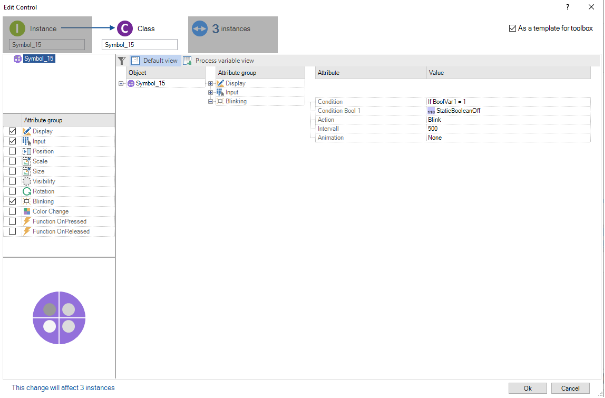Click the Rotation icon in checkbox list
Image resolution: width=605 pixels, height=398 pixels.
27,191
